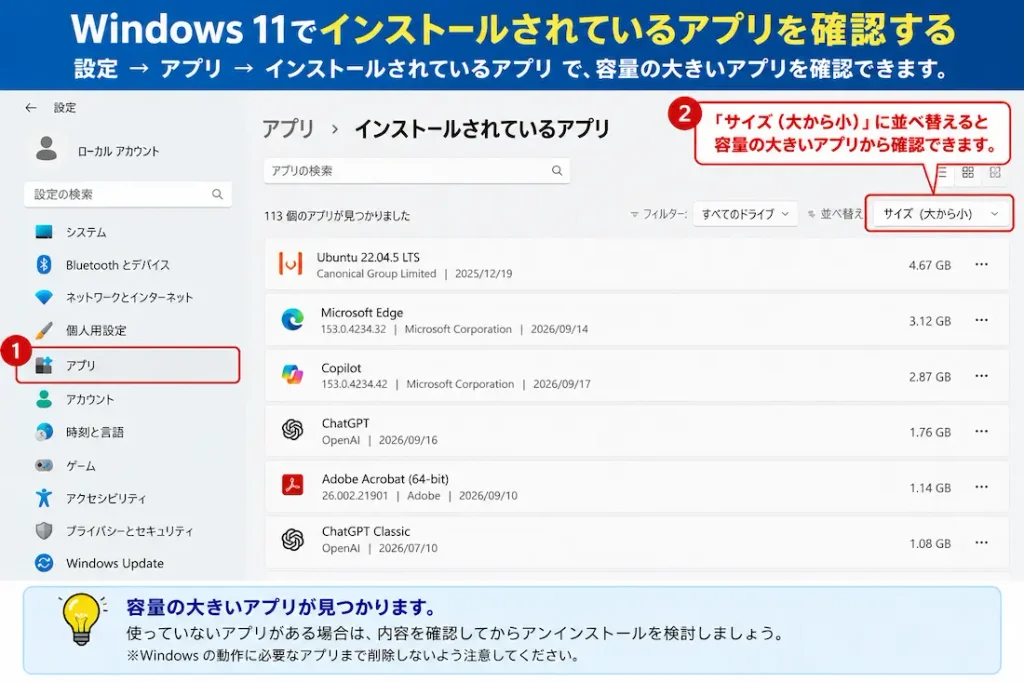Click the ゲーム controller icon

pos(44,466)
